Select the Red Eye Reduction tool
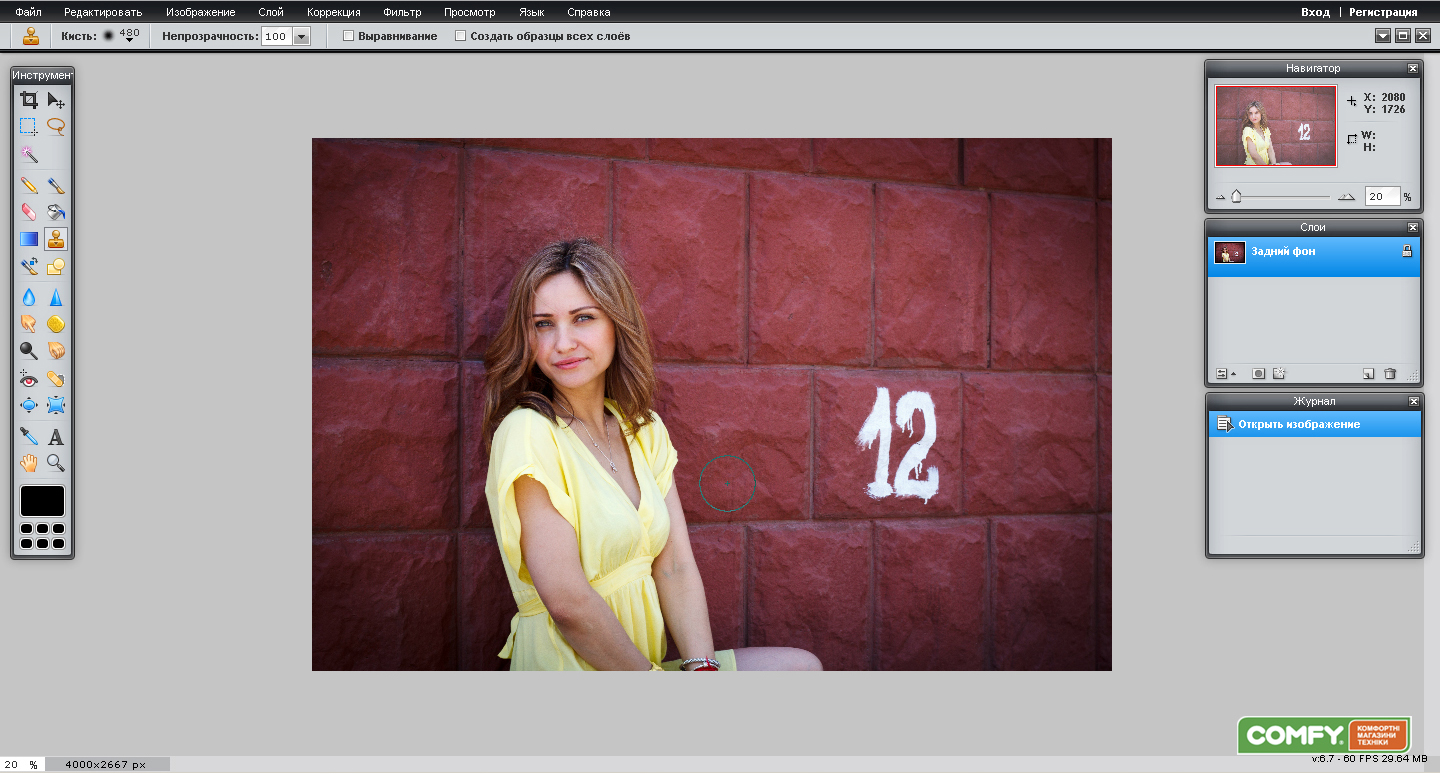The image size is (1440, 774). [x=29, y=379]
